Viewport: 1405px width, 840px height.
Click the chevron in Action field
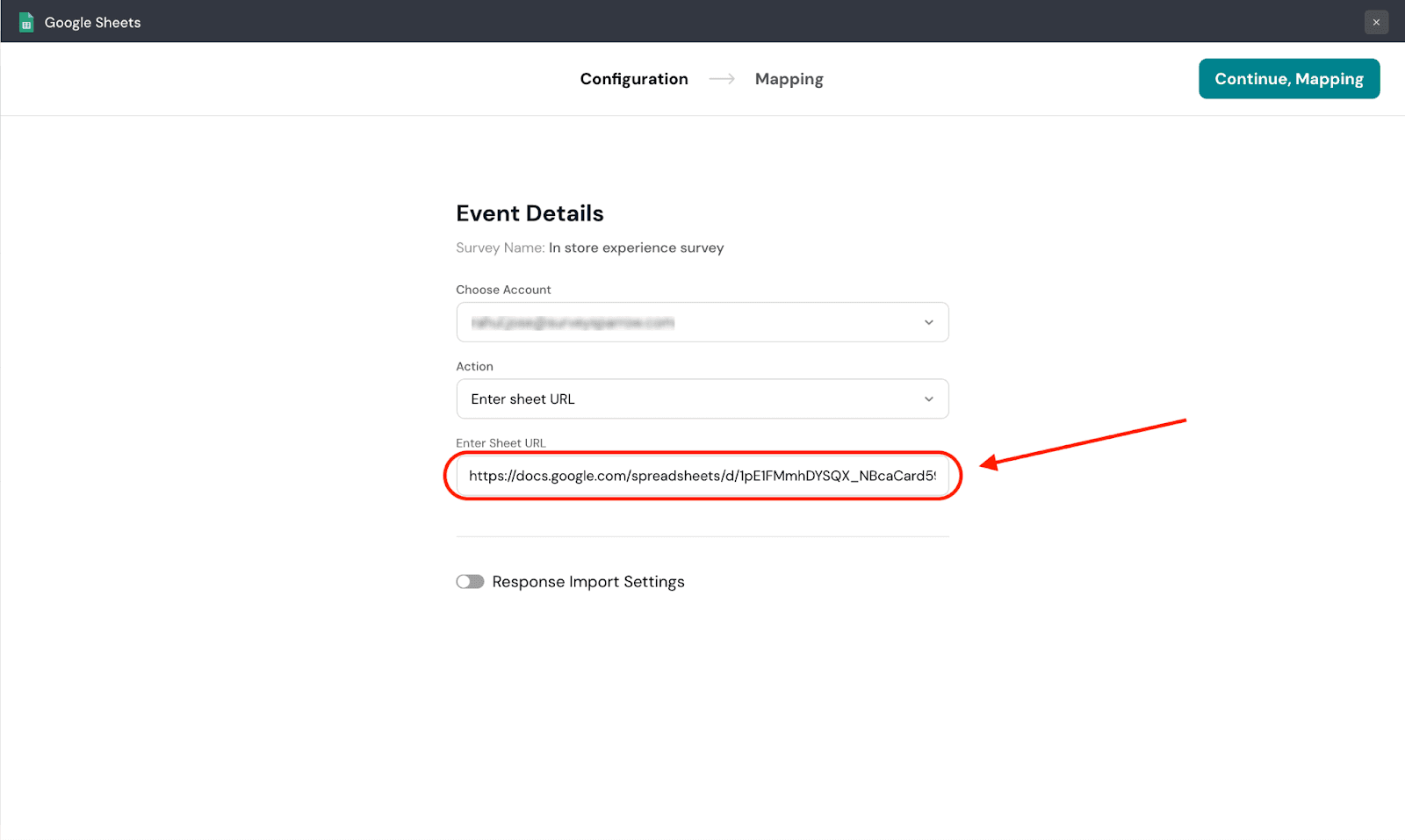928,399
